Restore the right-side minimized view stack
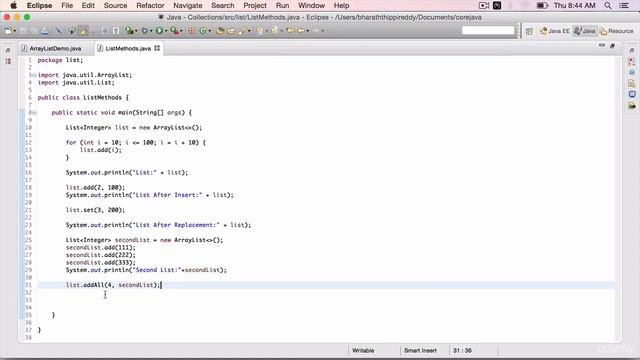The width and height of the screenshot is (640, 360). [632, 50]
